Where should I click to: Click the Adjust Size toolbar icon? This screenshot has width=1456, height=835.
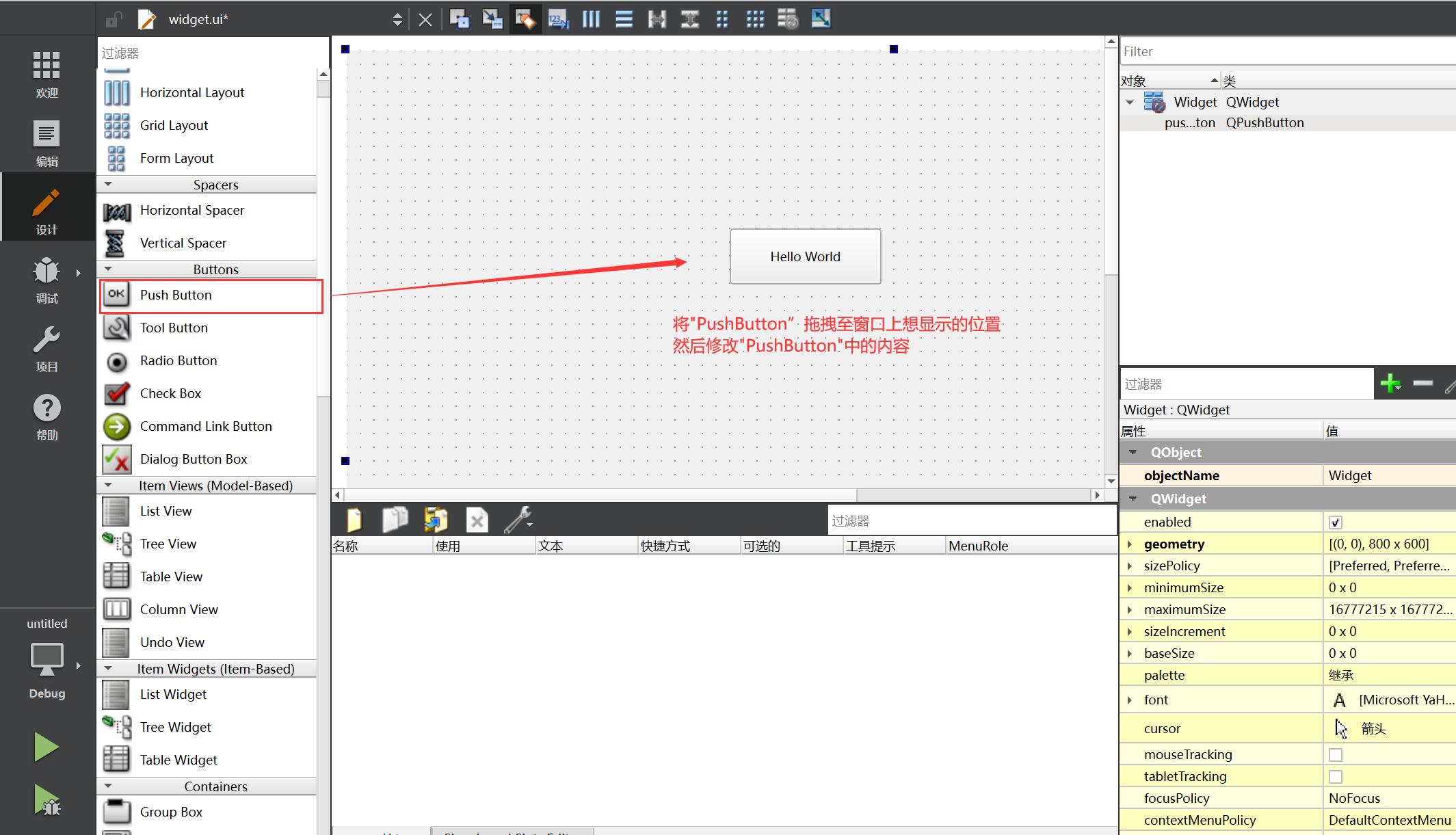(821, 19)
